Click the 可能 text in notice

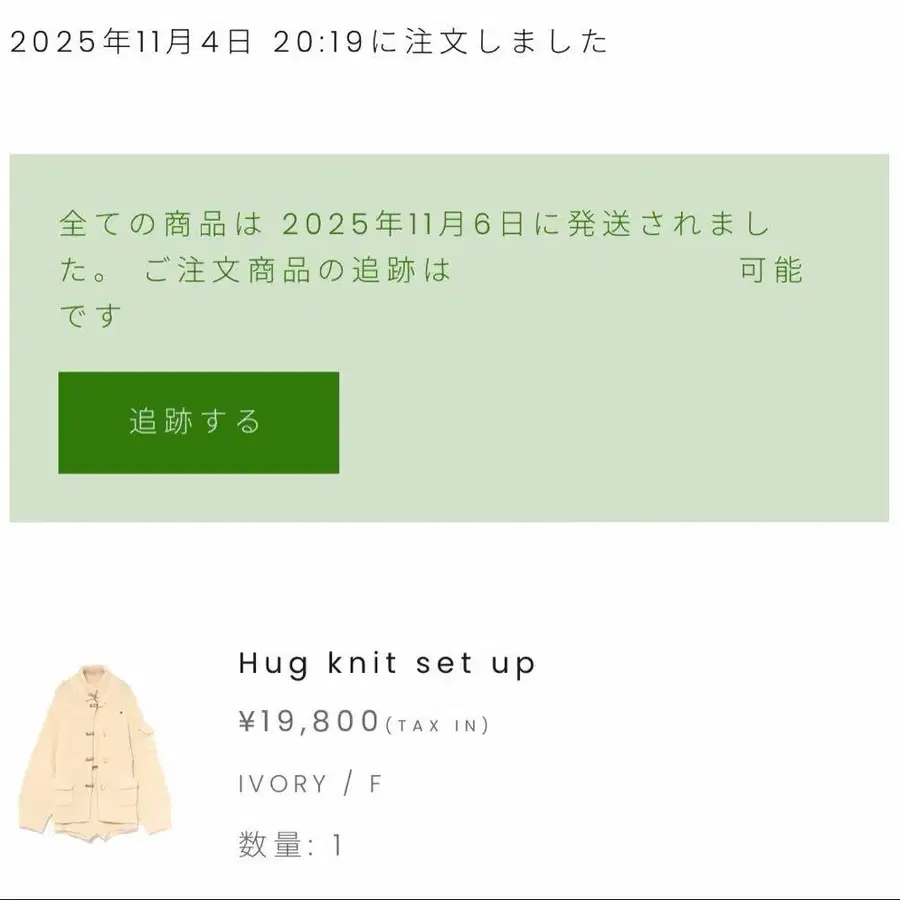pyautogui.click(x=770, y=270)
